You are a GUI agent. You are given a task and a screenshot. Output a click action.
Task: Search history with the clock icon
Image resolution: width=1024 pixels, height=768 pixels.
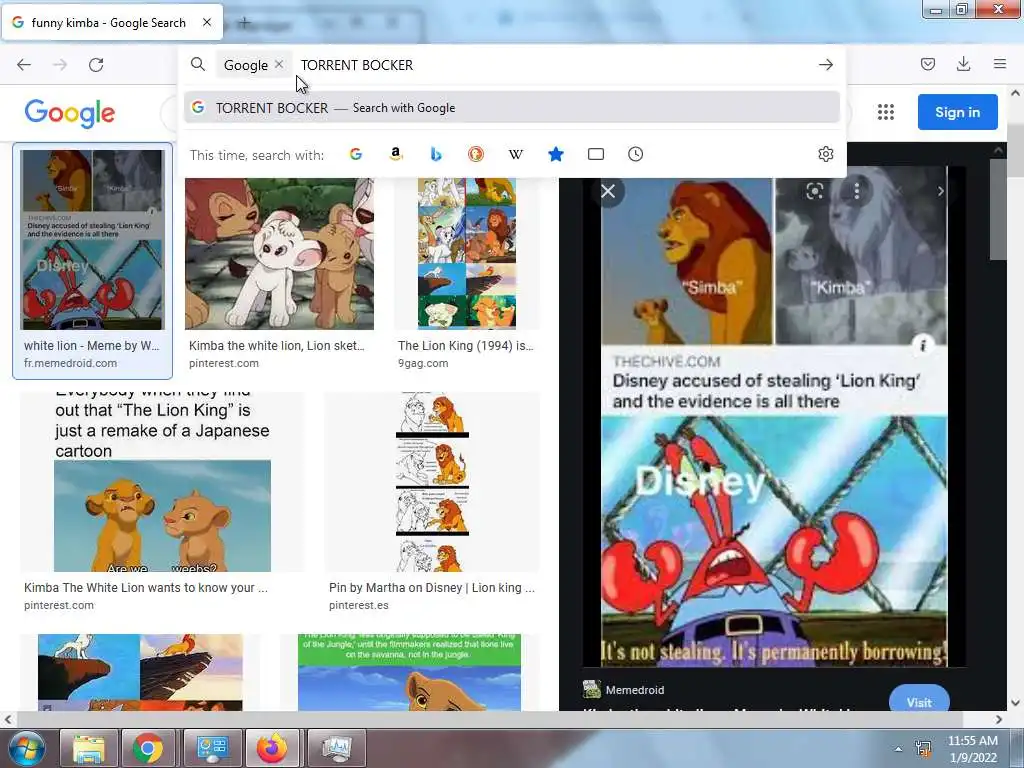(x=635, y=154)
